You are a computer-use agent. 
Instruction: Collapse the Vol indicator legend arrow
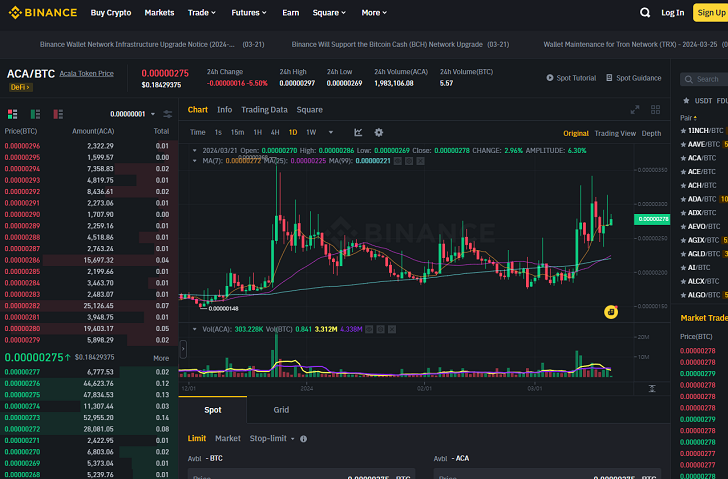tap(195, 329)
